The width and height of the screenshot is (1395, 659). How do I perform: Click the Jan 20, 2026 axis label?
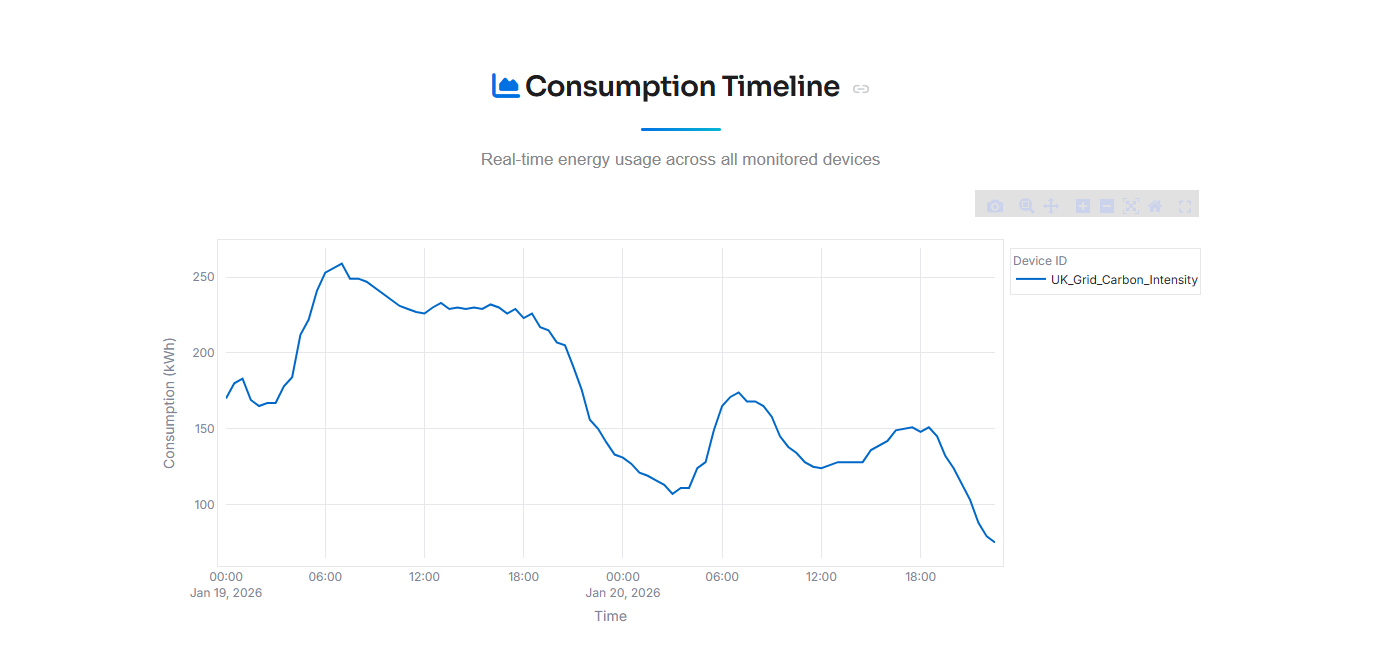623,593
